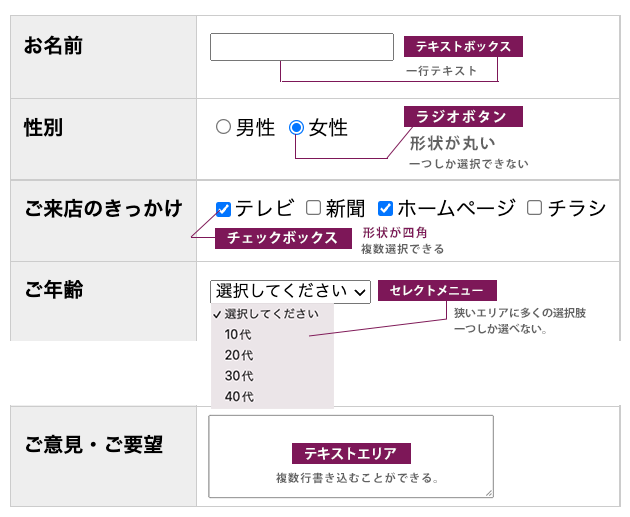Click the セレクトメニュー purple label

[437, 291]
